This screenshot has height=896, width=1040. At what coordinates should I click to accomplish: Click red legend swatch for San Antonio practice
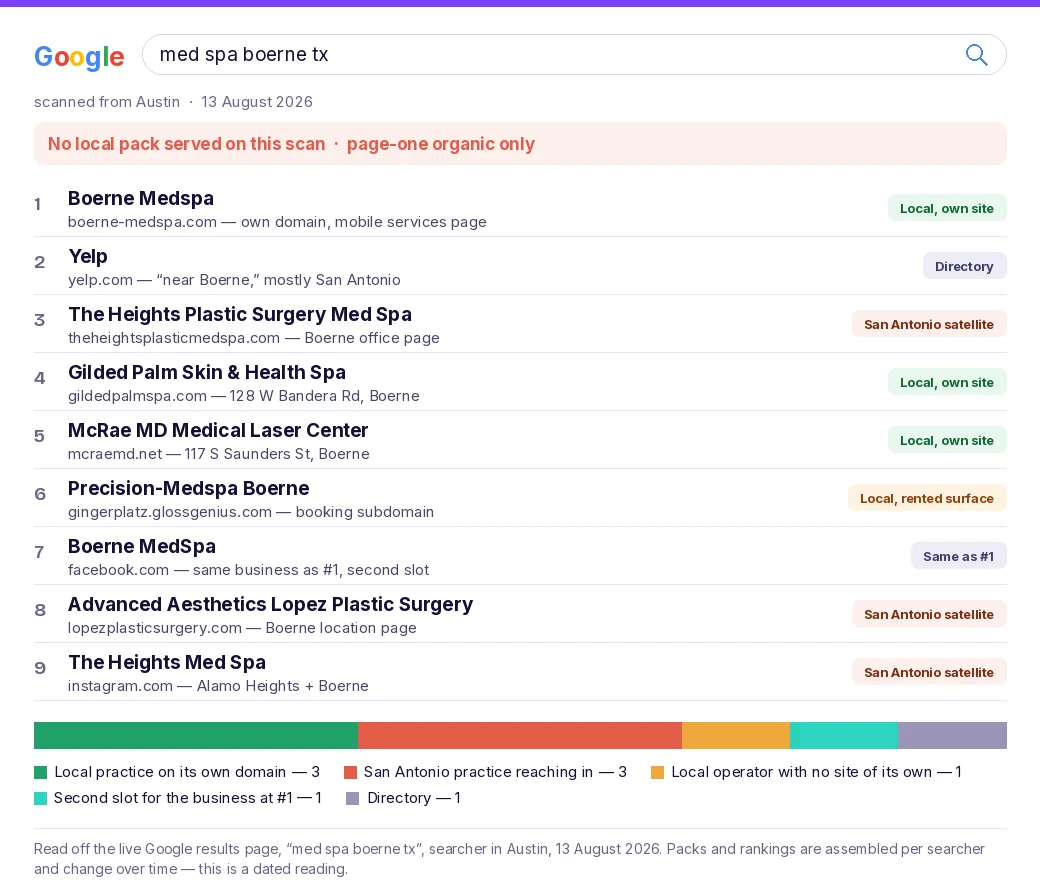[x=350, y=773]
